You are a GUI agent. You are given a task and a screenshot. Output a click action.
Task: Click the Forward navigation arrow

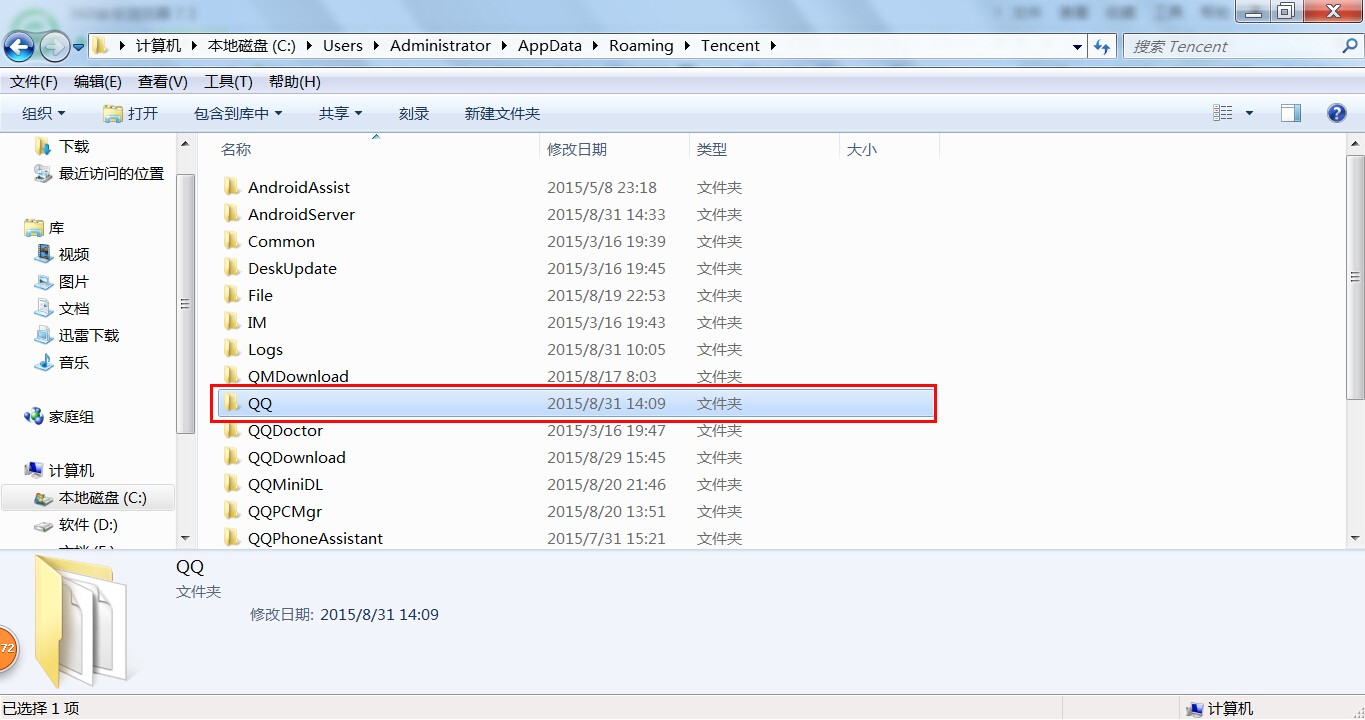55,46
